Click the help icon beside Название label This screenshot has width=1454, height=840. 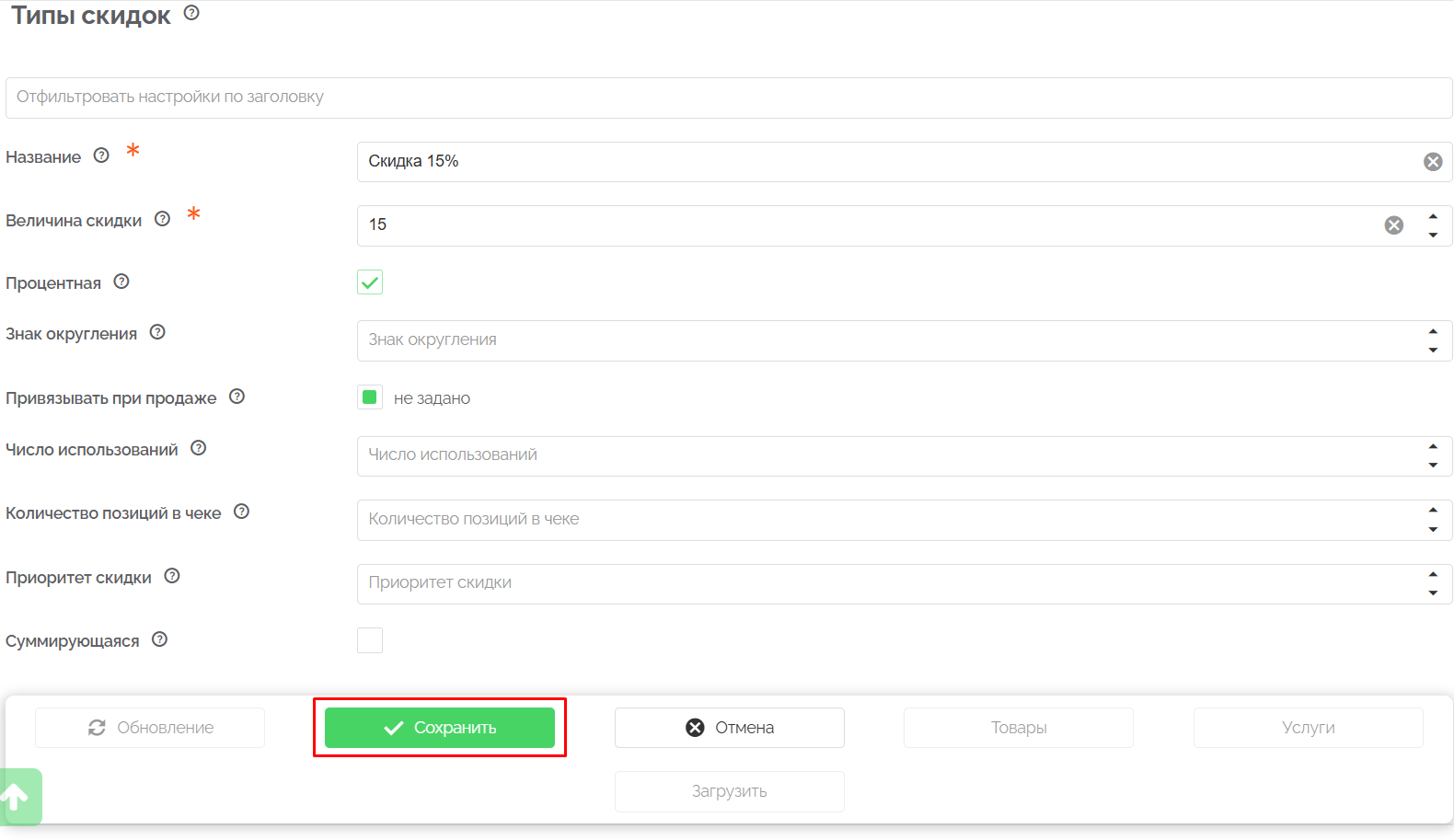coord(101,155)
